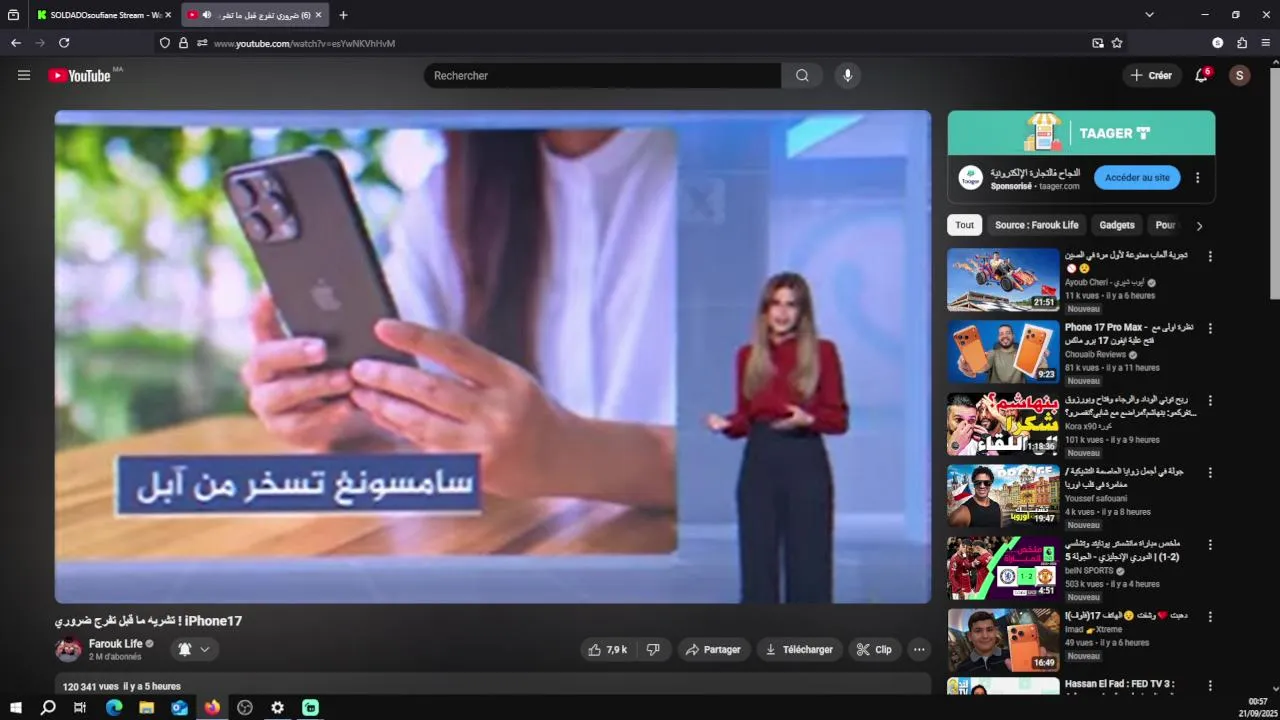Start voice search with microphone icon

848,75
